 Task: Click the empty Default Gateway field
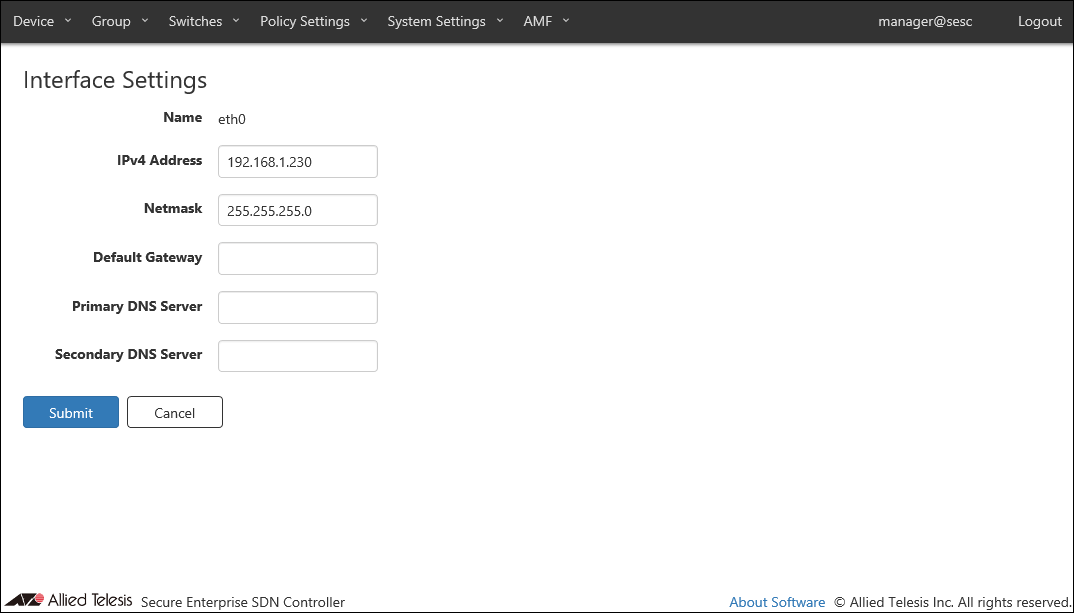point(298,258)
